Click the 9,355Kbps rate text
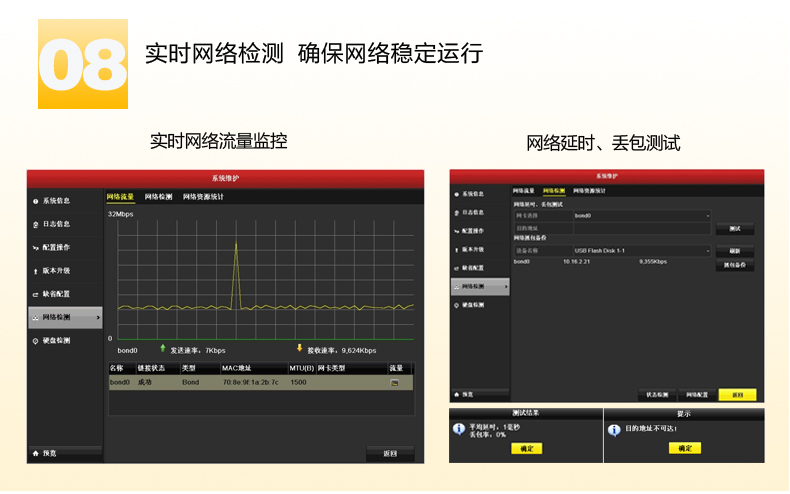The image size is (790, 494). pyautogui.click(x=653, y=262)
